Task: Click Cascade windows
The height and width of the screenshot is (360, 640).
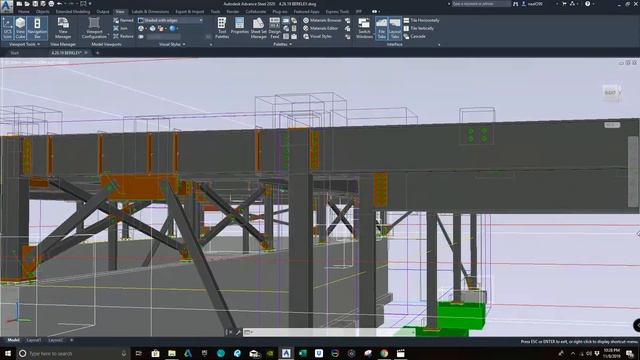Action: (415, 36)
